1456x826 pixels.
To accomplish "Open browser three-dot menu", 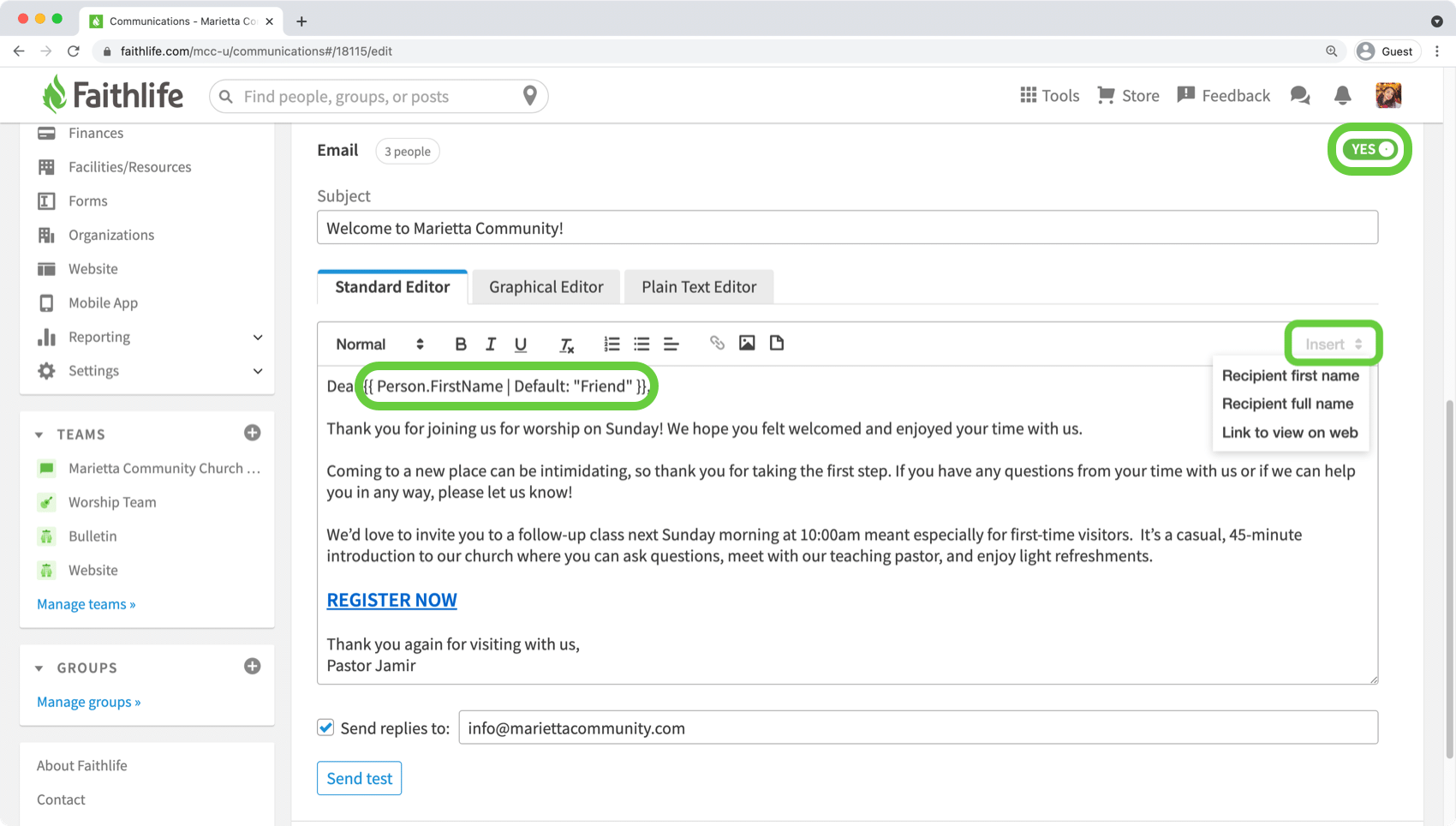I will (1437, 51).
